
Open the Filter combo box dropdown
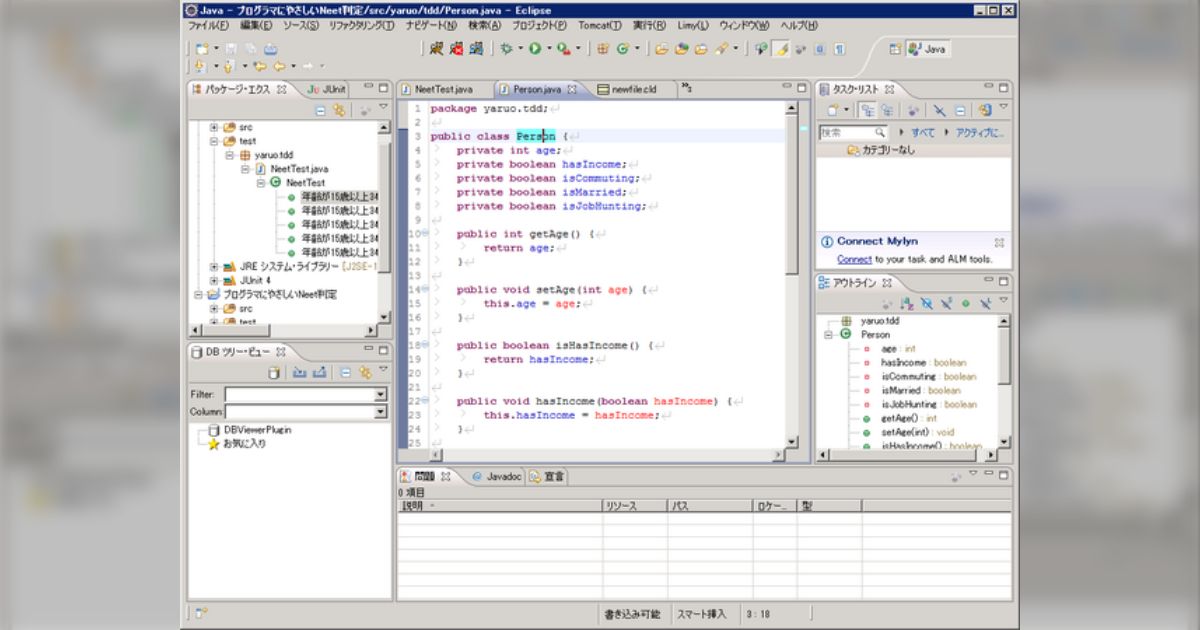coord(380,395)
